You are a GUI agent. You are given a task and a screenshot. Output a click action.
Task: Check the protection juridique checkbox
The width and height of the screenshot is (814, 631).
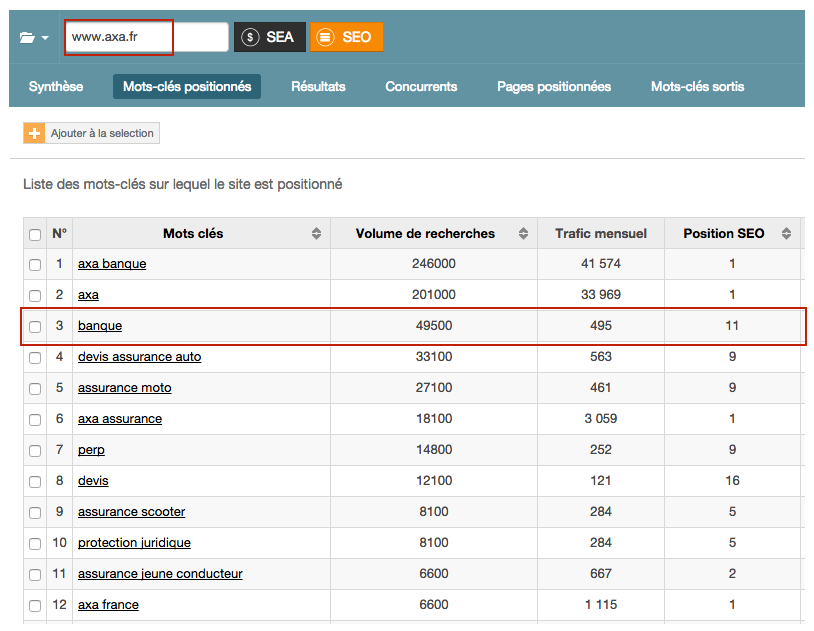(35, 544)
